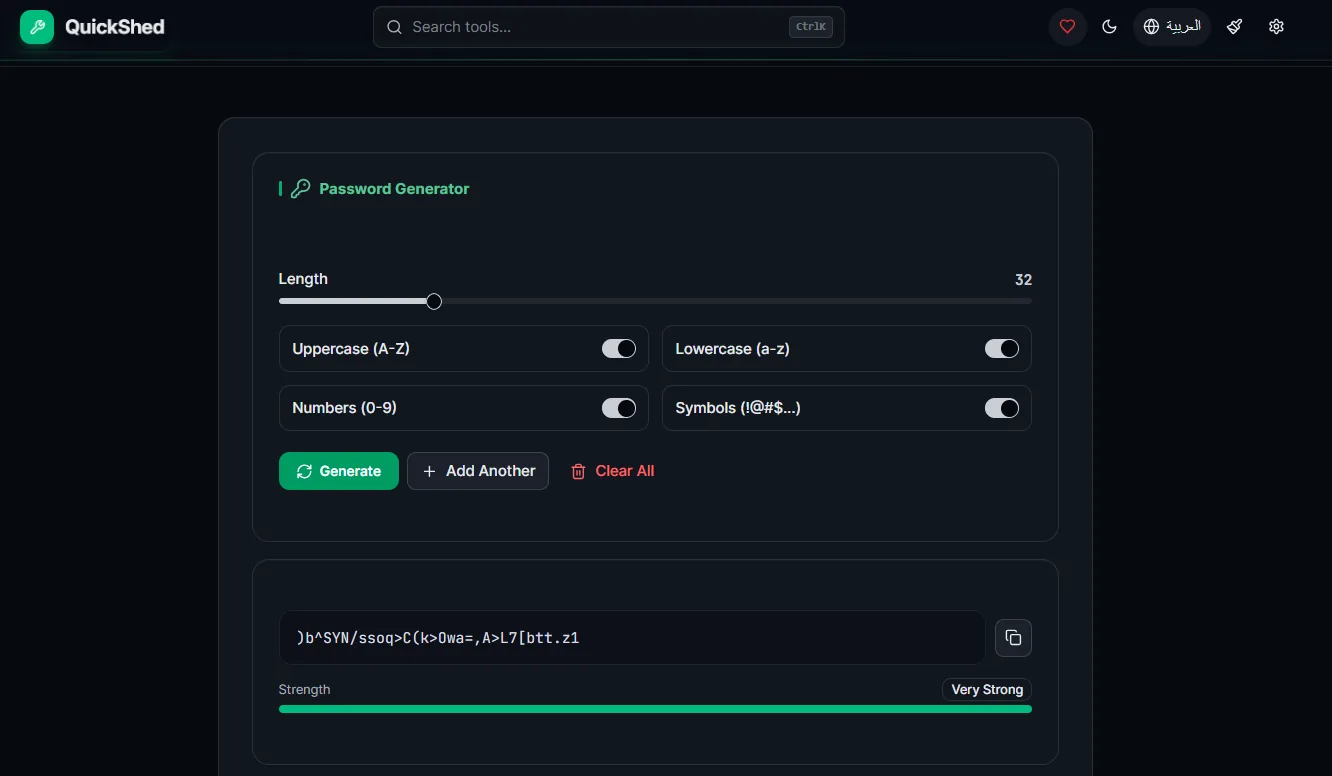Click the QuickShed brand name

(115, 27)
